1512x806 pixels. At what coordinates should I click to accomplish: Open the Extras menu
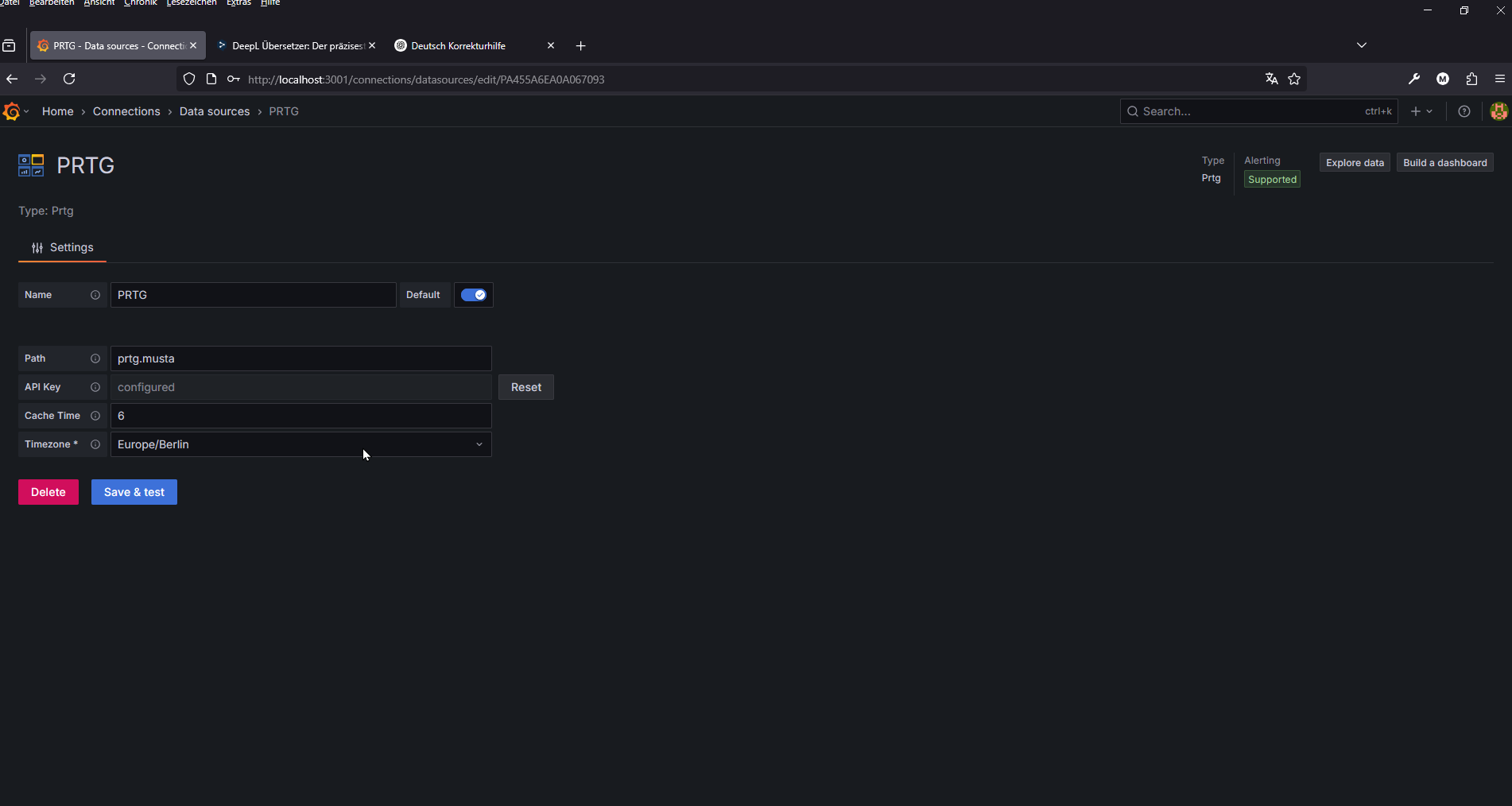tap(238, 3)
